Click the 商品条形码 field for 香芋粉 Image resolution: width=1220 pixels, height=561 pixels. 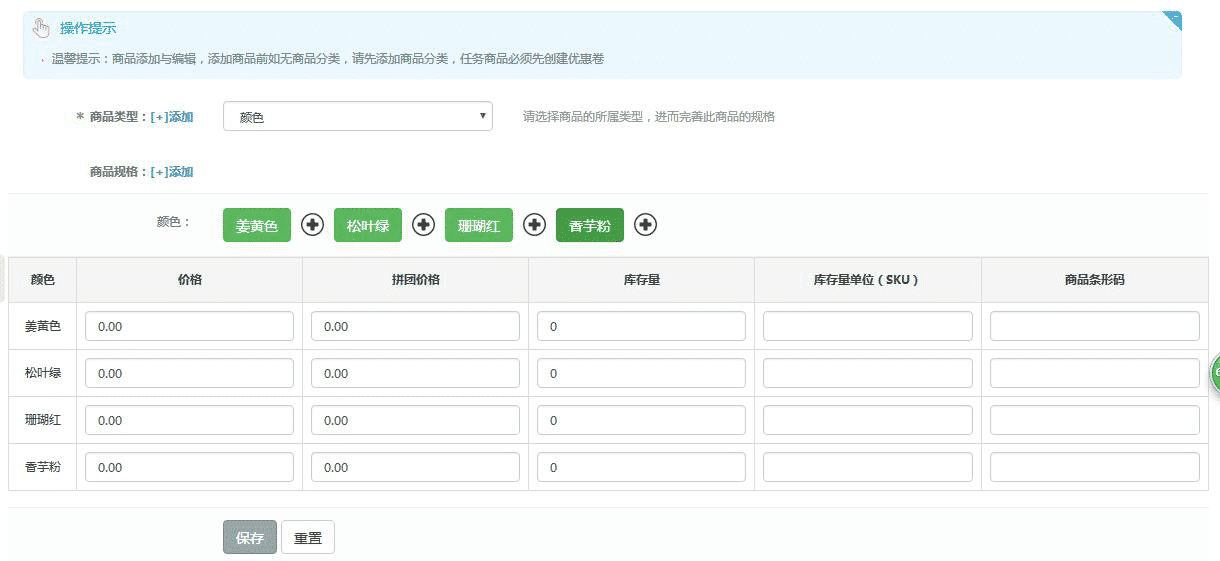tap(1094, 467)
